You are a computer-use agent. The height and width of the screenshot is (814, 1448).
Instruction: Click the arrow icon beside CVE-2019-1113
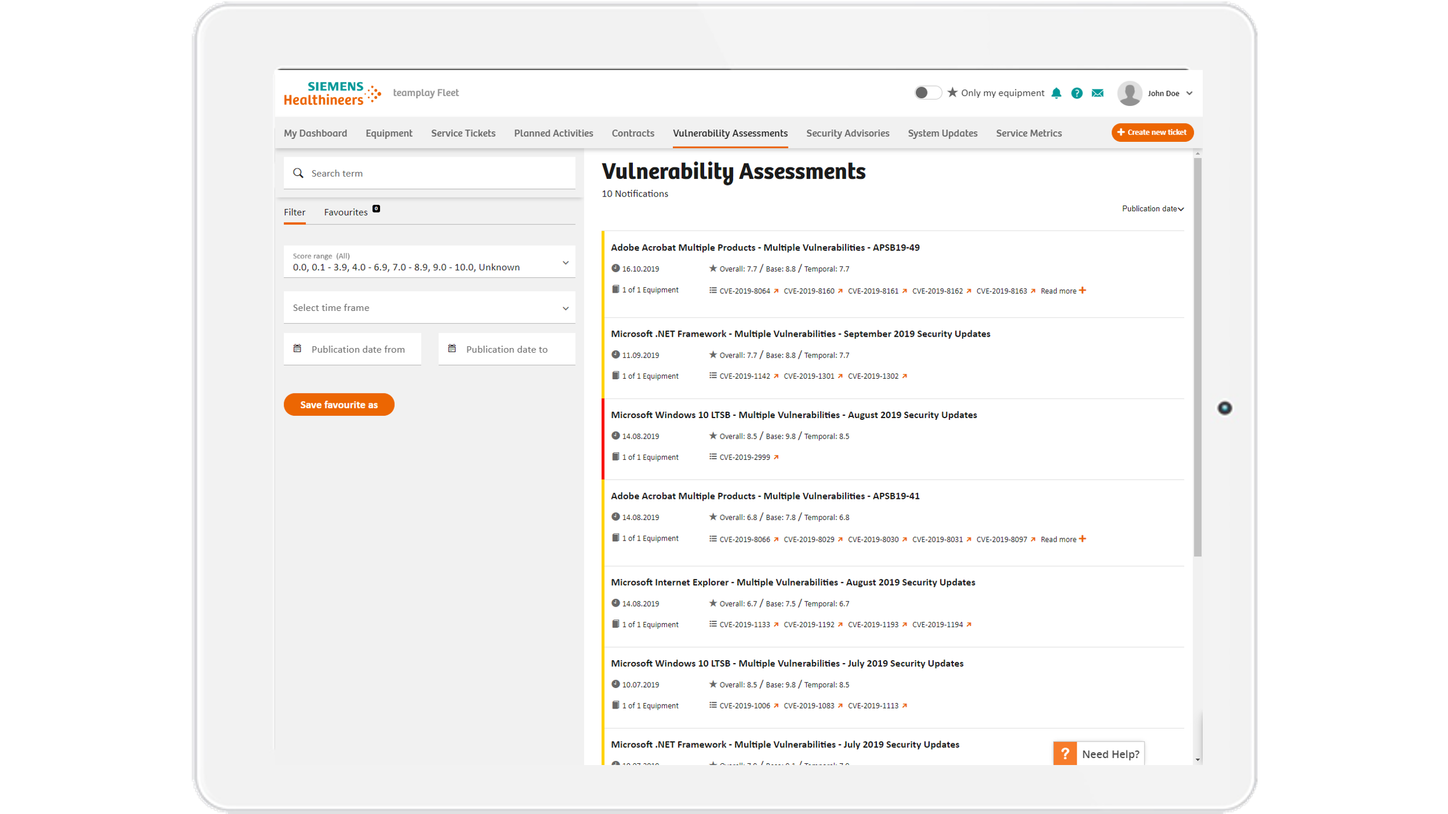point(904,705)
